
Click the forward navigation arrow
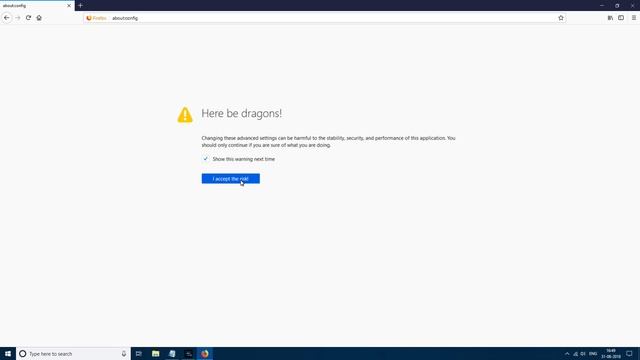point(18,18)
